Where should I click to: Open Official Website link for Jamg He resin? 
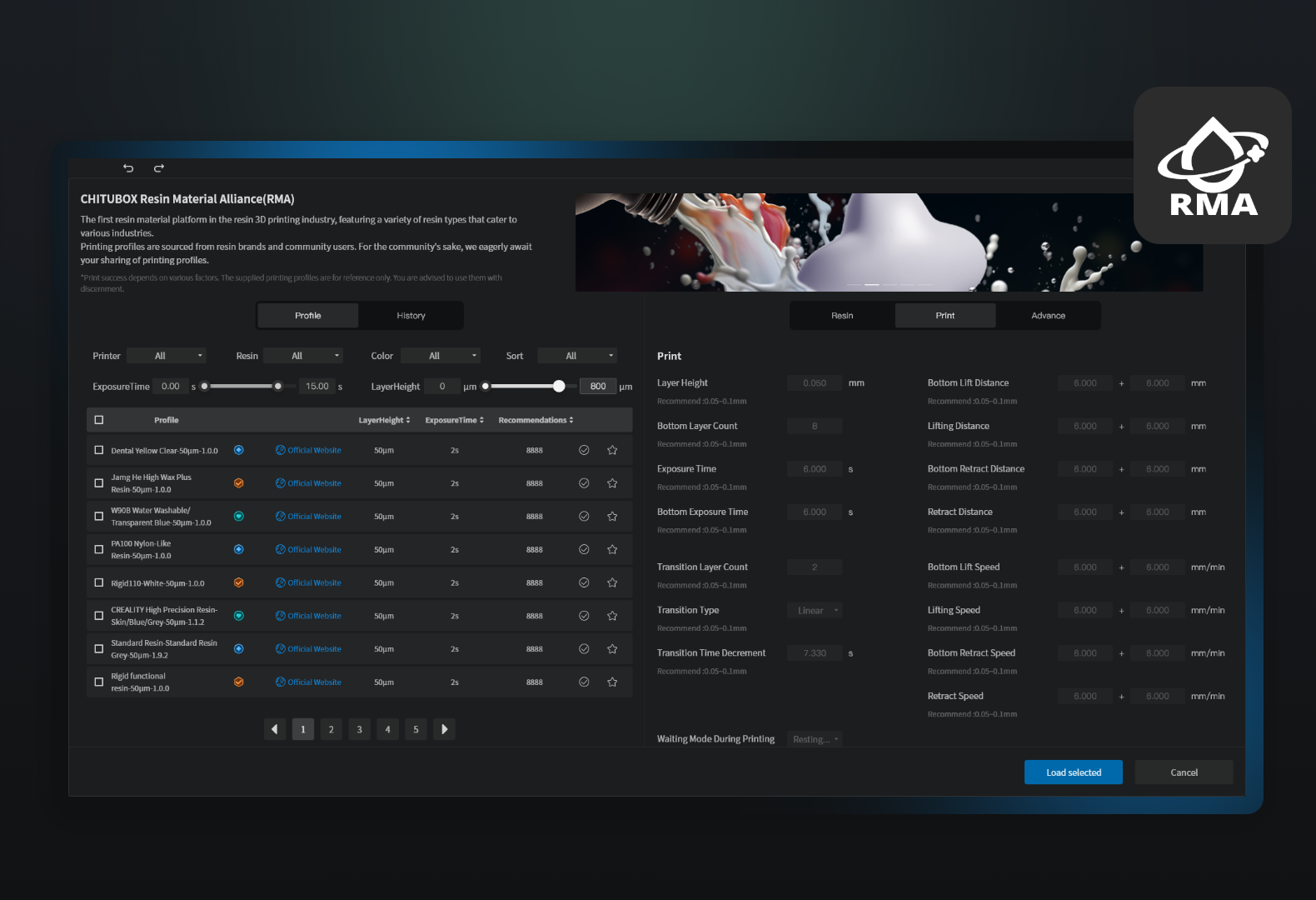308,483
